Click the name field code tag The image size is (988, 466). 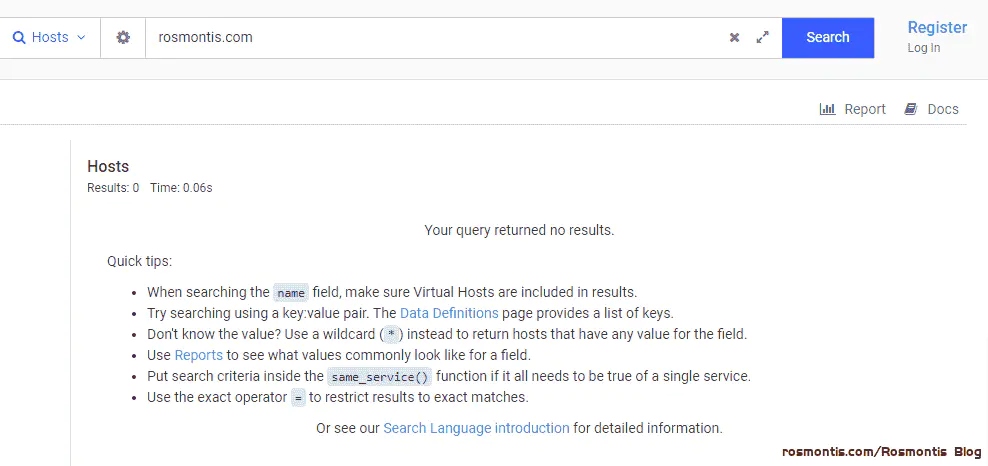tap(290, 293)
